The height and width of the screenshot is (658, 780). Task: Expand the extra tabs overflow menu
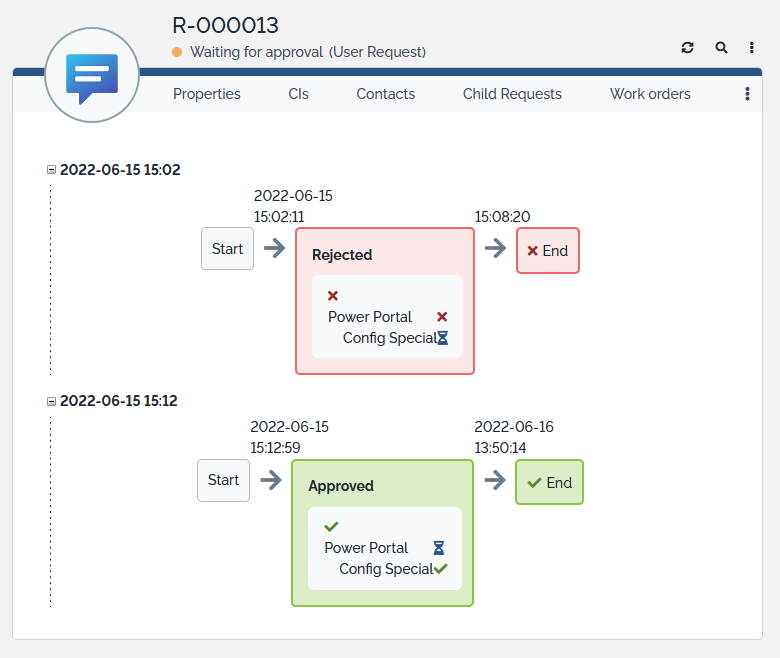tap(747, 94)
